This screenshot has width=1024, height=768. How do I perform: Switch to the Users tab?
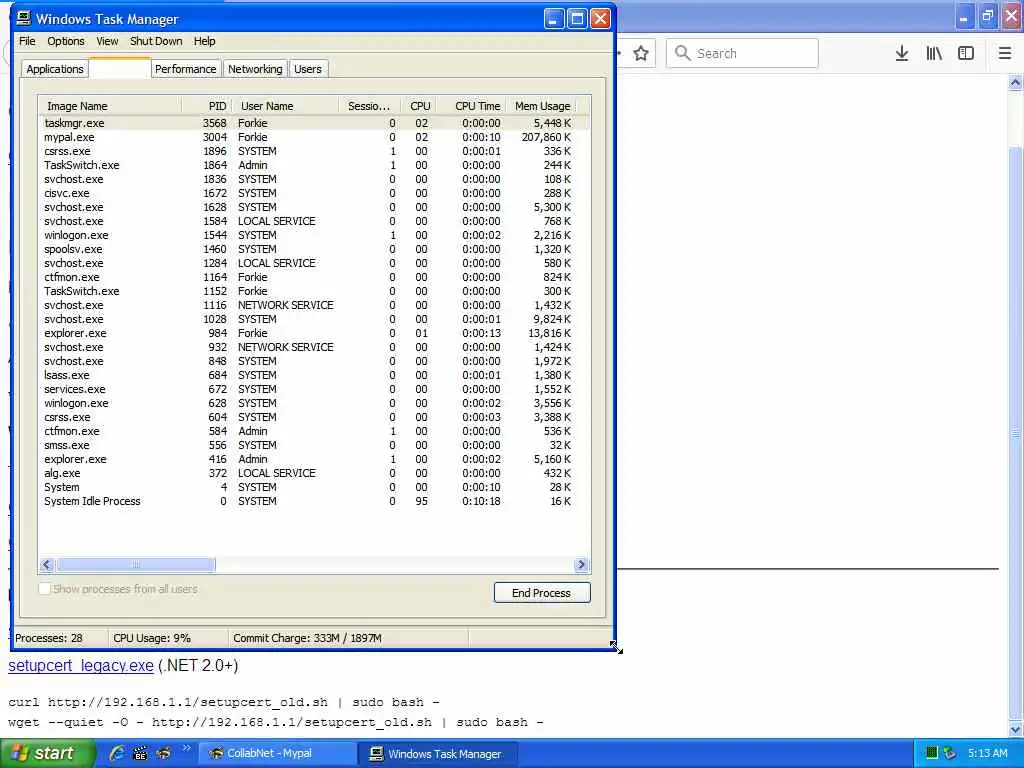(x=308, y=69)
